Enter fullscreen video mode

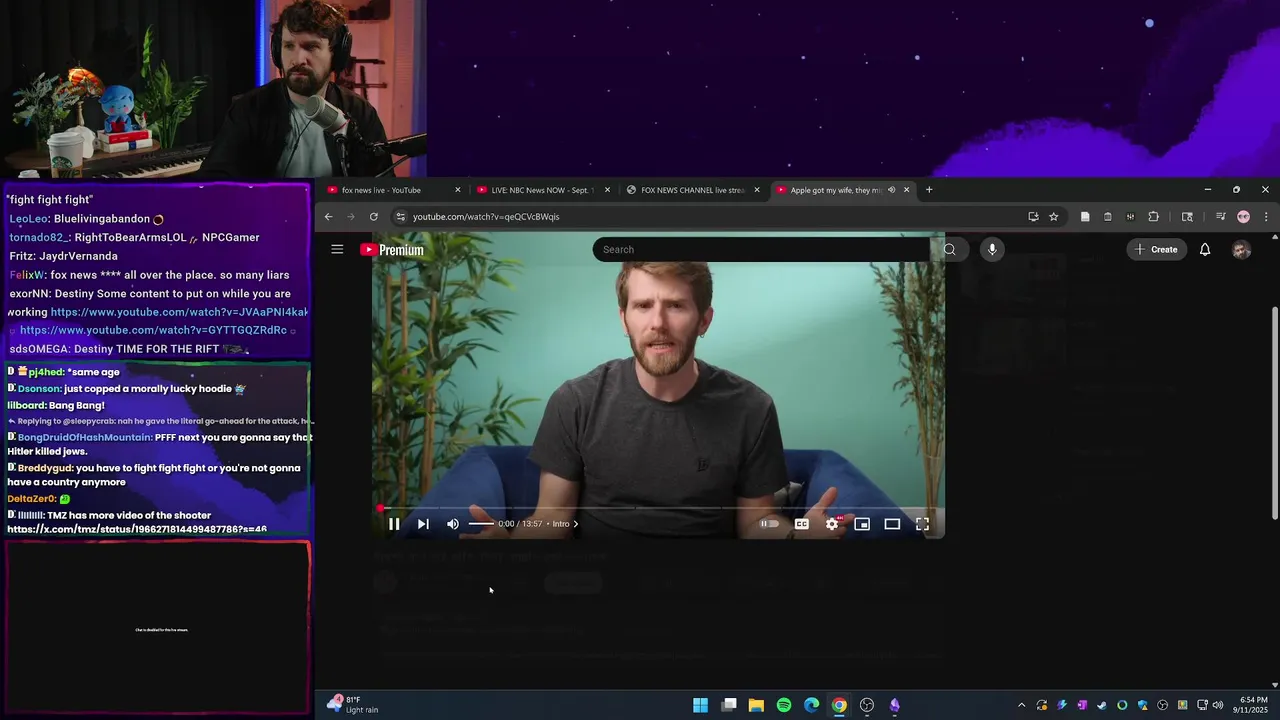(x=922, y=524)
